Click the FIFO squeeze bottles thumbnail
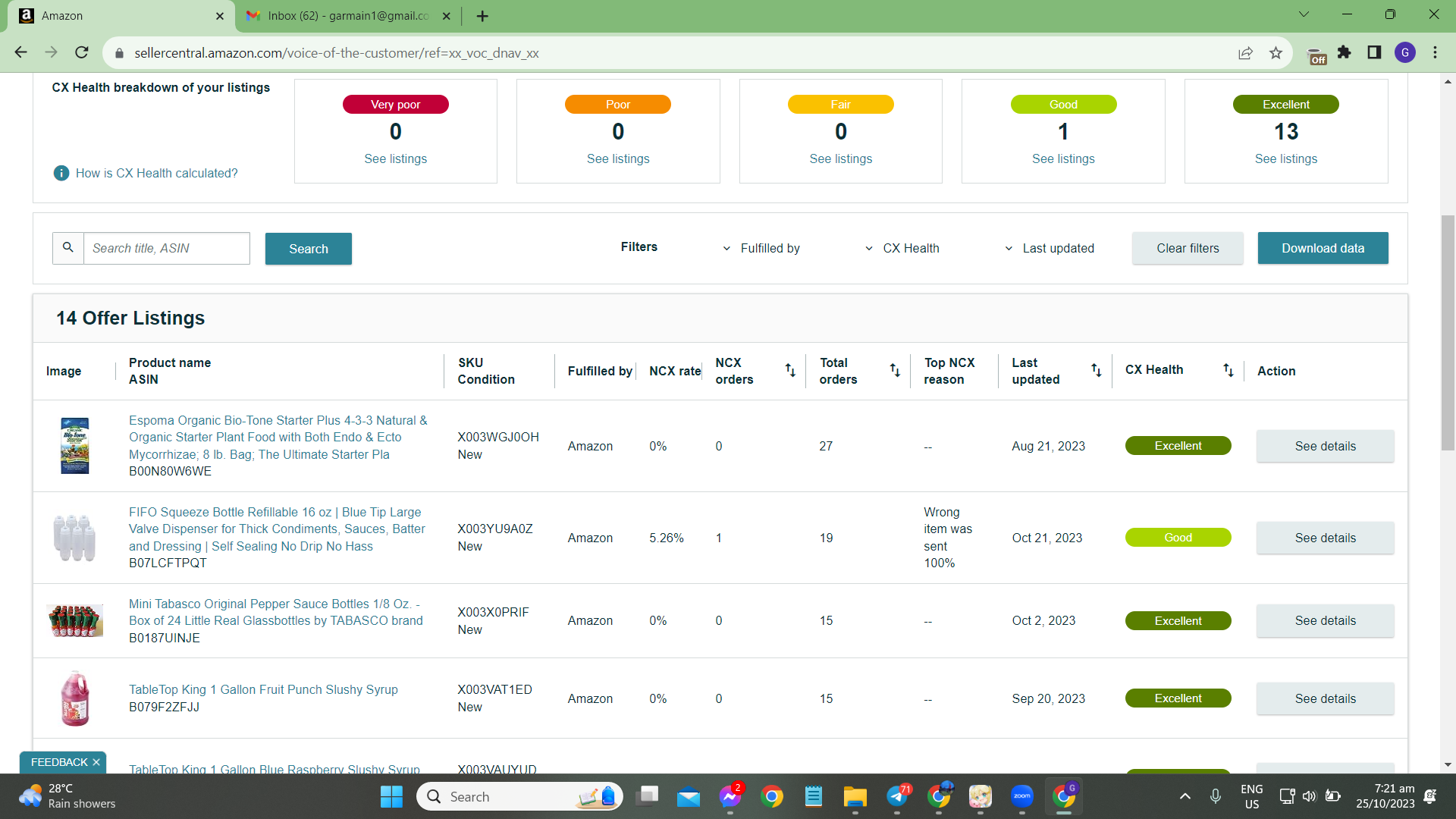Screen dimensions: 1456x819 [x=74, y=538]
